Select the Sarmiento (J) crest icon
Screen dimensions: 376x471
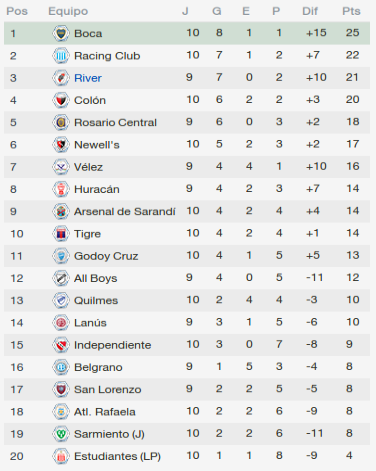pyautogui.click(x=61, y=434)
